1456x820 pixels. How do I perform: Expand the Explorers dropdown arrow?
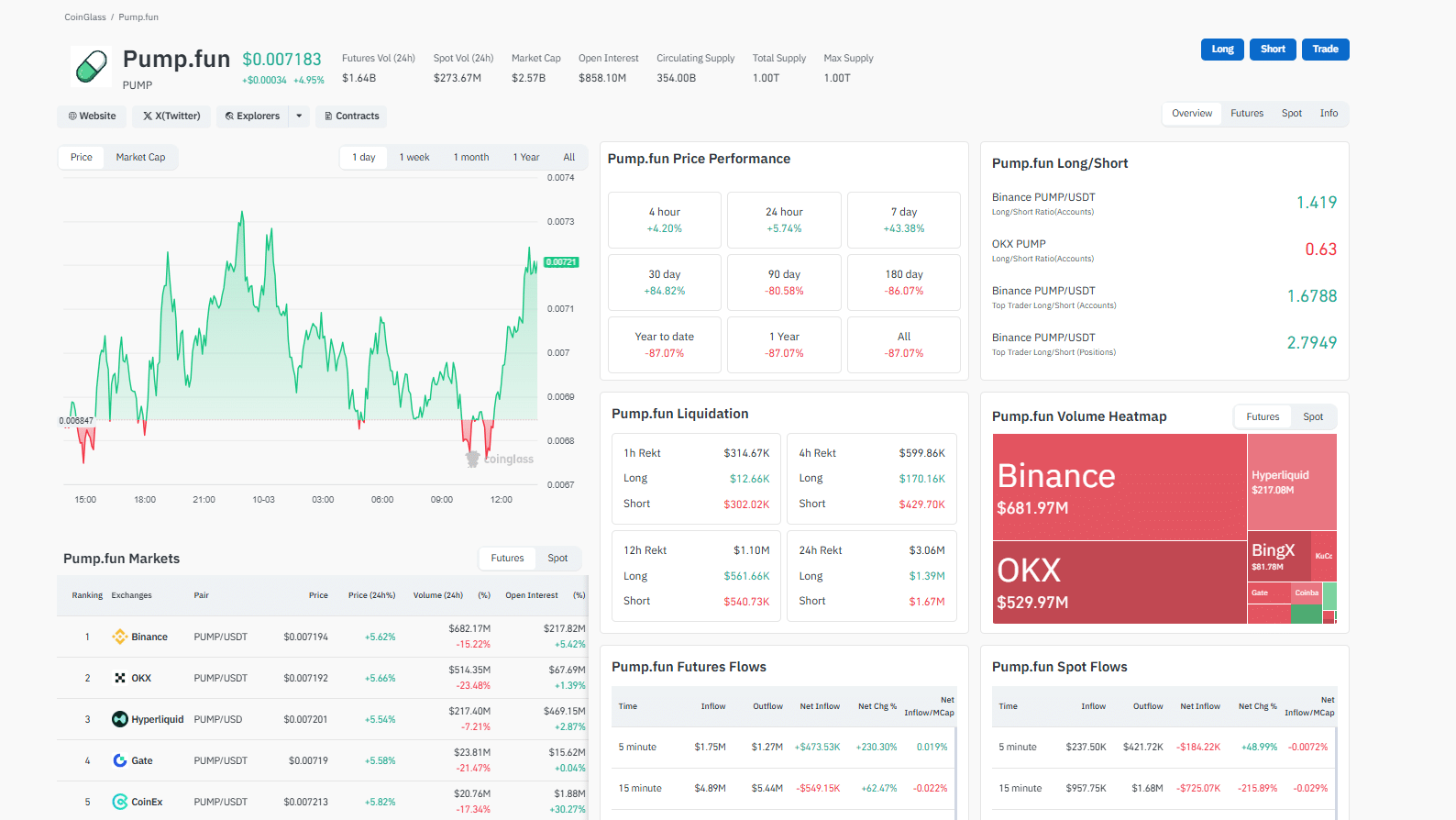coord(299,116)
